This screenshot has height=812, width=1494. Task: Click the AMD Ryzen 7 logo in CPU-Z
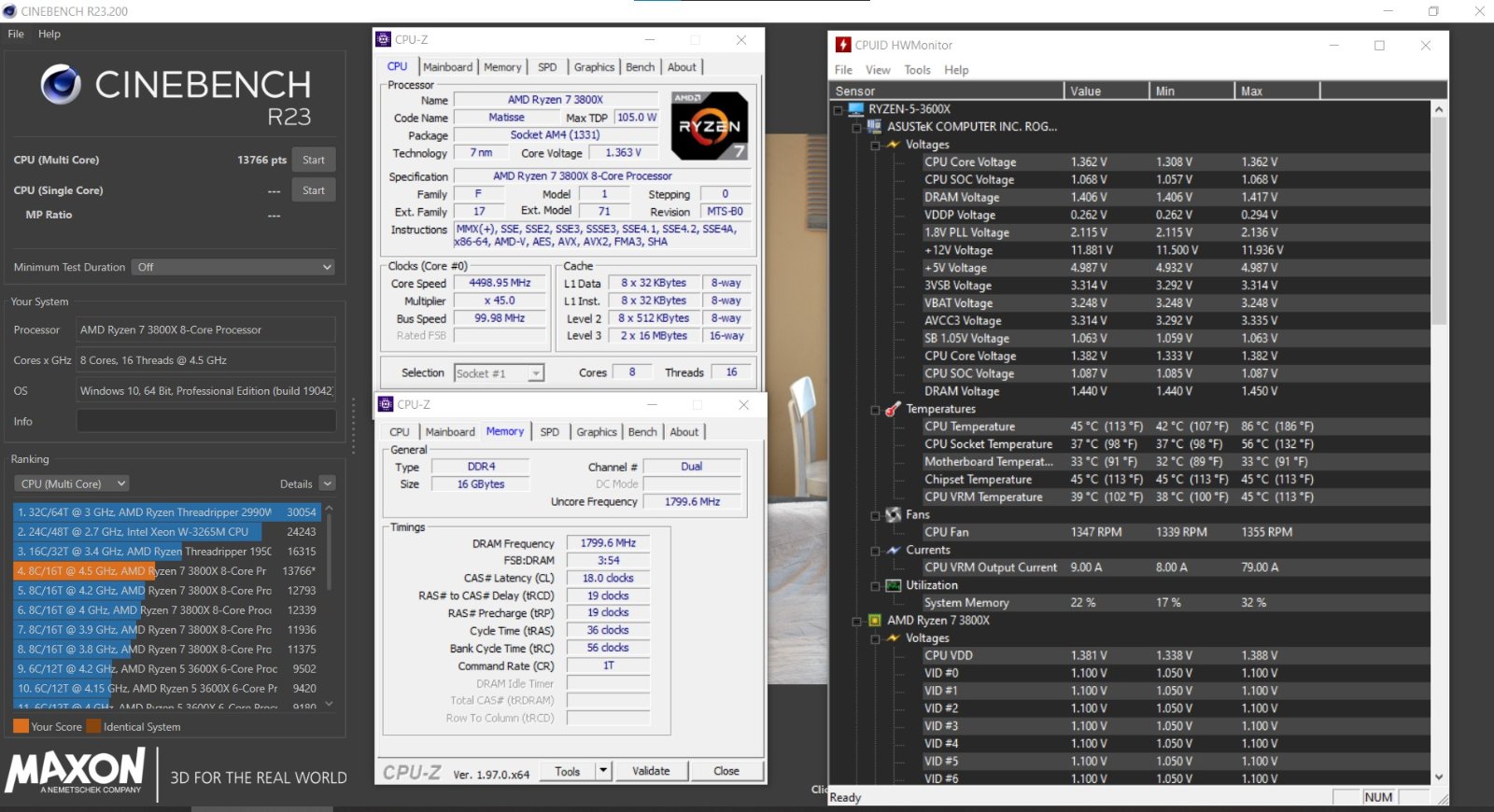coord(710,125)
